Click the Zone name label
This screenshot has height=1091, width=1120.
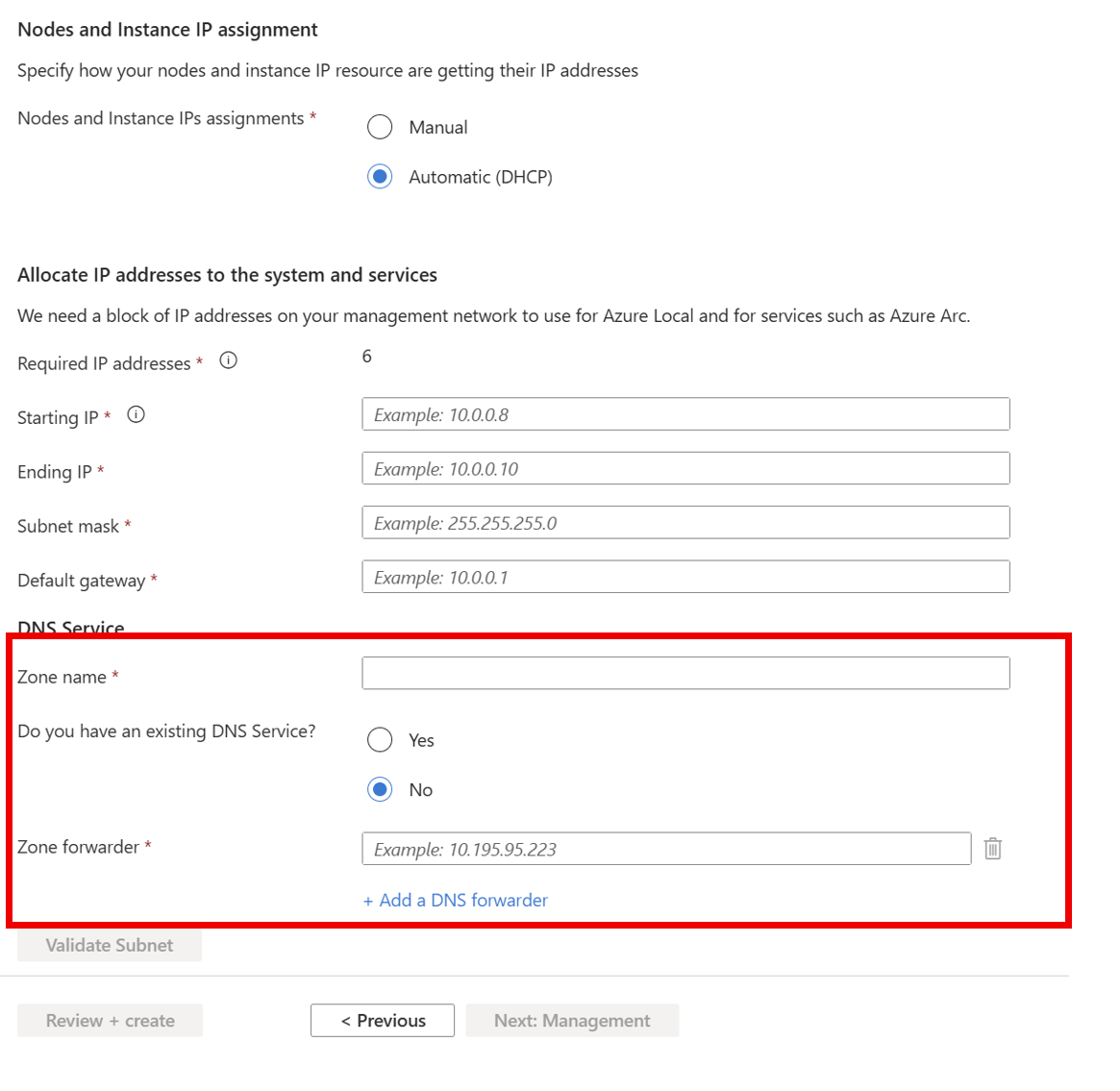coord(62,677)
